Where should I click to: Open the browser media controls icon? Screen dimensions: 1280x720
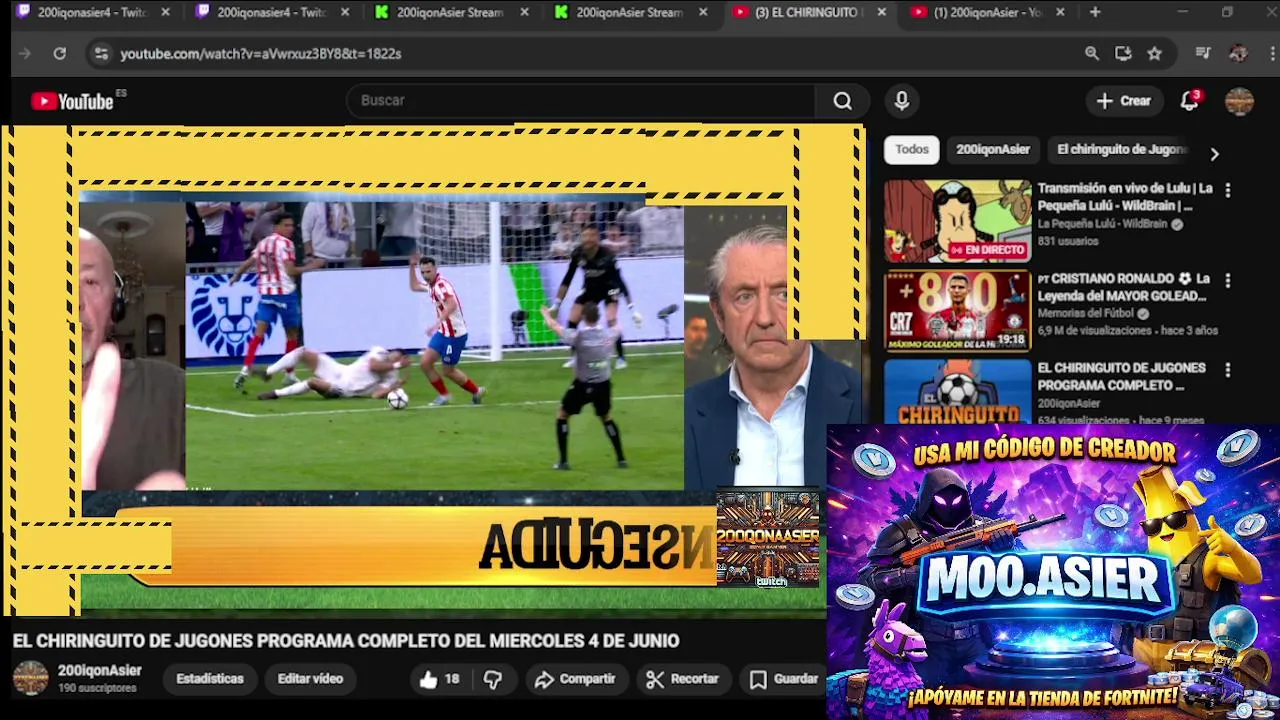coord(1203,54)
